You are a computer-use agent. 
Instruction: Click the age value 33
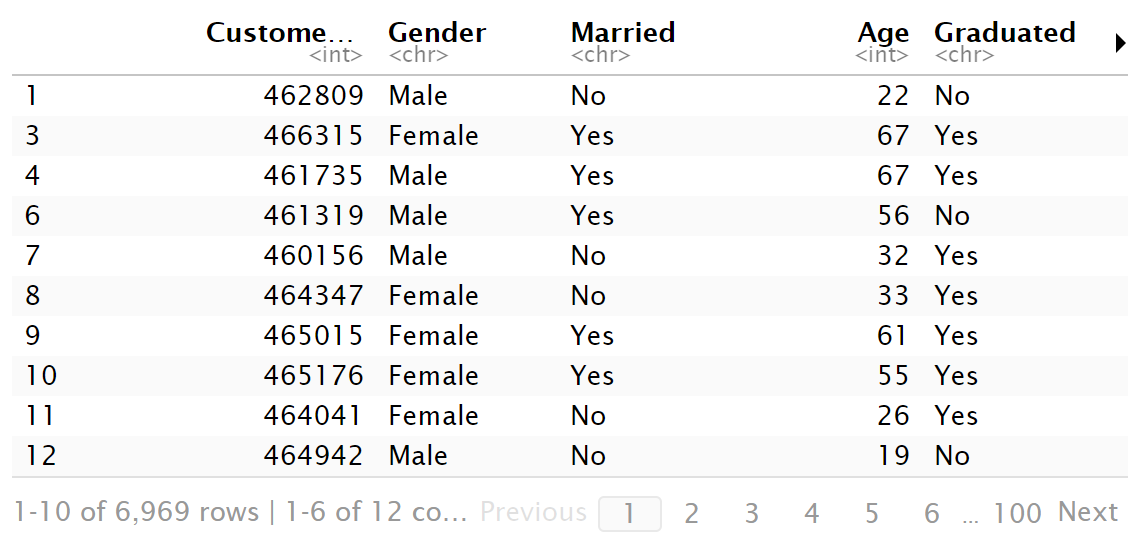tap(893, 296)
